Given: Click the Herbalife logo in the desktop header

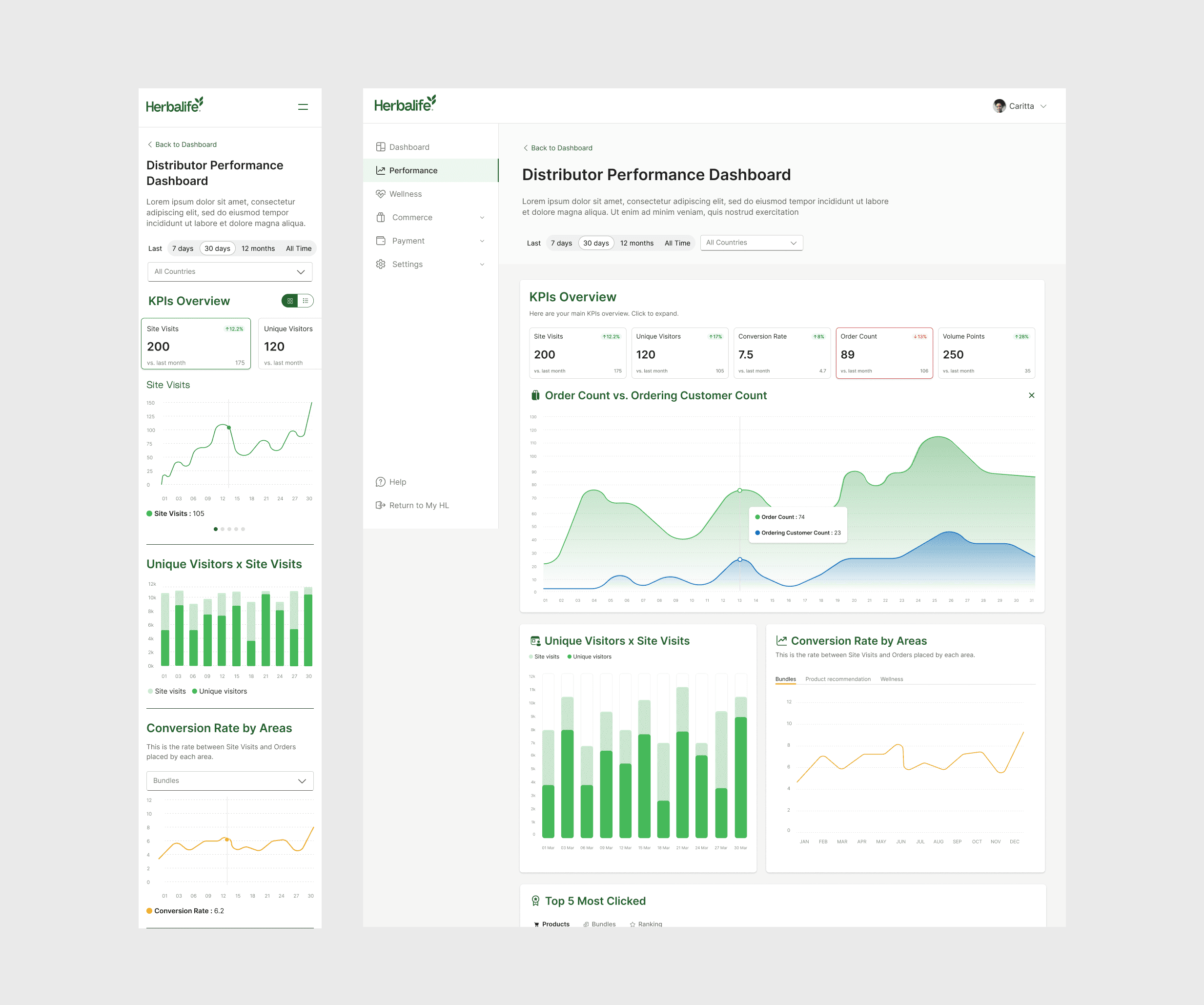Looking at the screenshot, I should click(405, 103).
